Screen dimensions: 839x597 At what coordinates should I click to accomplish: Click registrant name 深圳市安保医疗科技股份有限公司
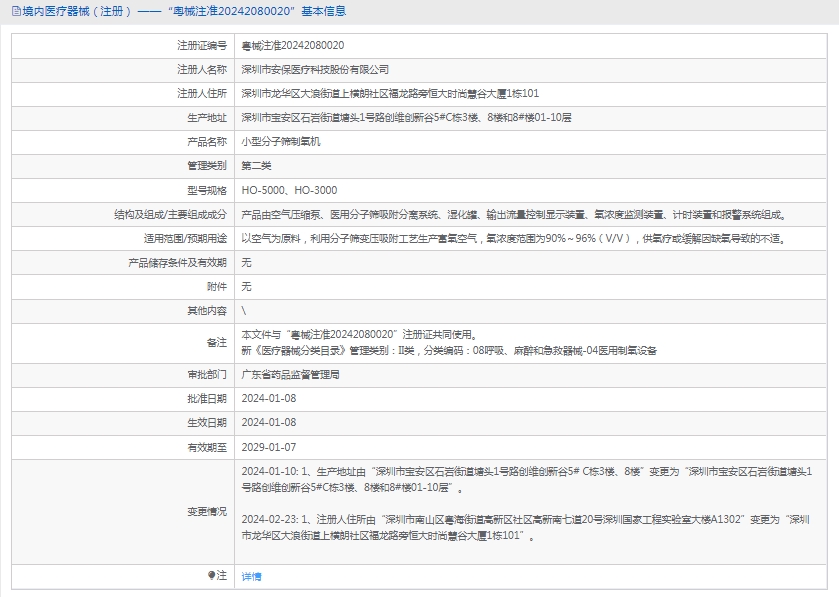click(x=315, y=70)
